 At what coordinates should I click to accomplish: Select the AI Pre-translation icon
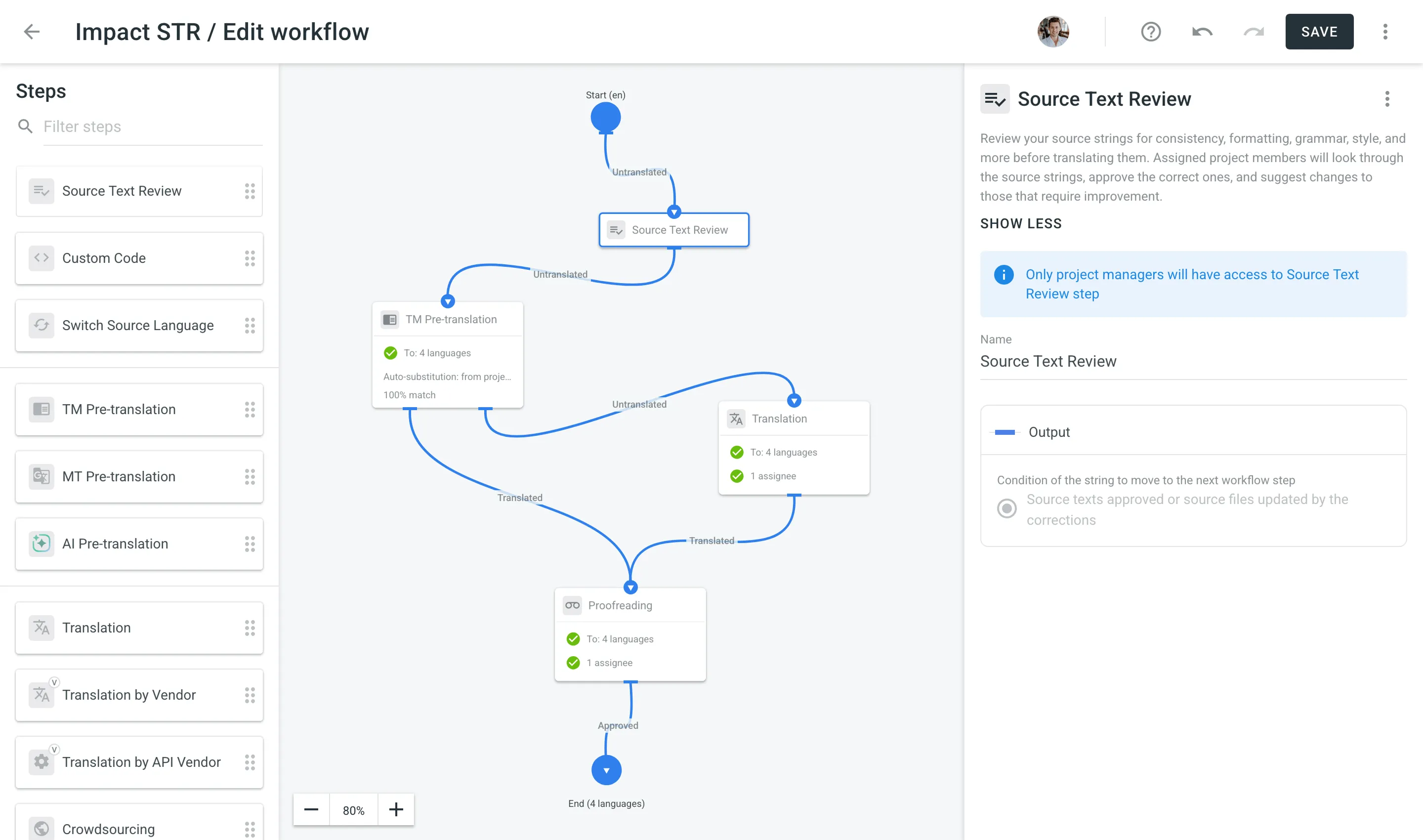click(x=41, y=544)
